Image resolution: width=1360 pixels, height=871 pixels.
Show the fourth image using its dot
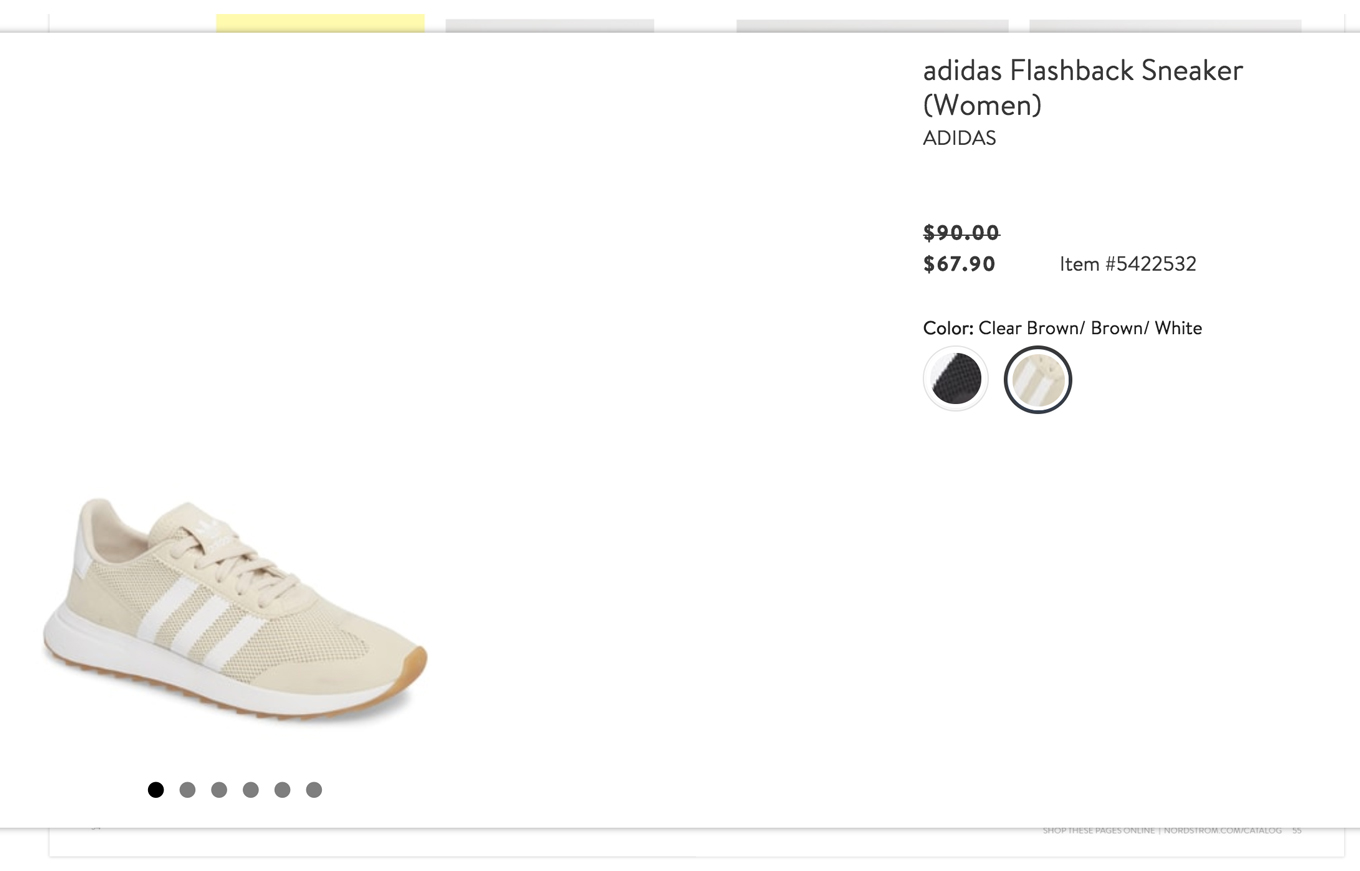(251, 789)
